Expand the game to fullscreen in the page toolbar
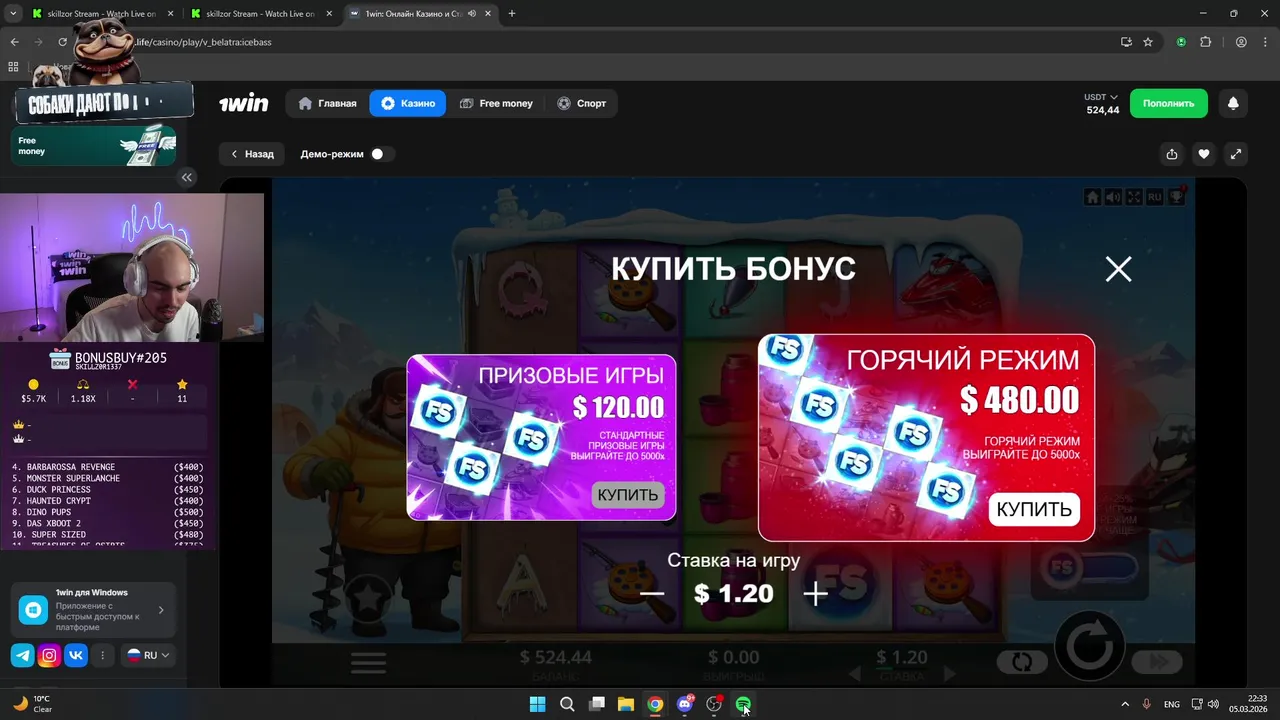1280x720 pixels. (x=1236, y=154)
